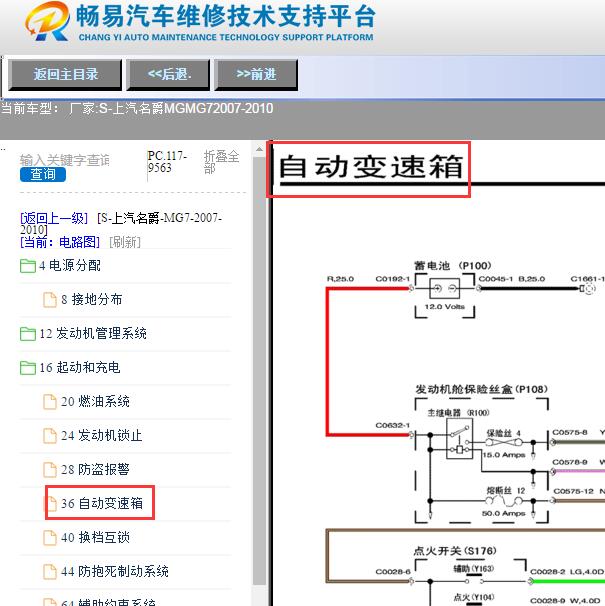
Task: Click the document icon beside 24 发动机锁止
Action: coord(49,436)
